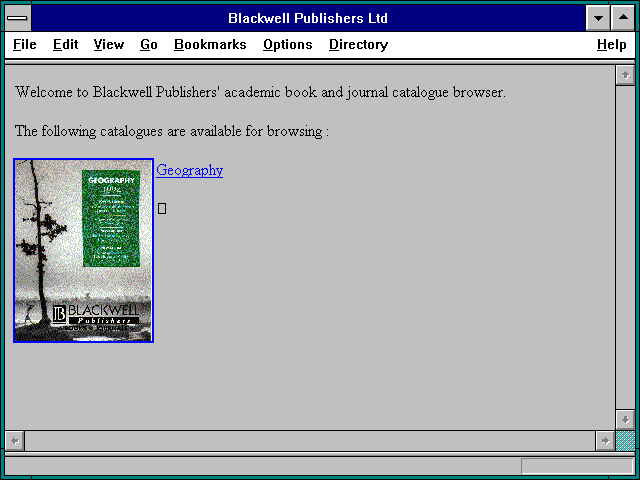Image resolution: width=640 pixels, height=480 pixels.
Task: Maximize the Blackwell Publishers window
Action: point(623,18)
